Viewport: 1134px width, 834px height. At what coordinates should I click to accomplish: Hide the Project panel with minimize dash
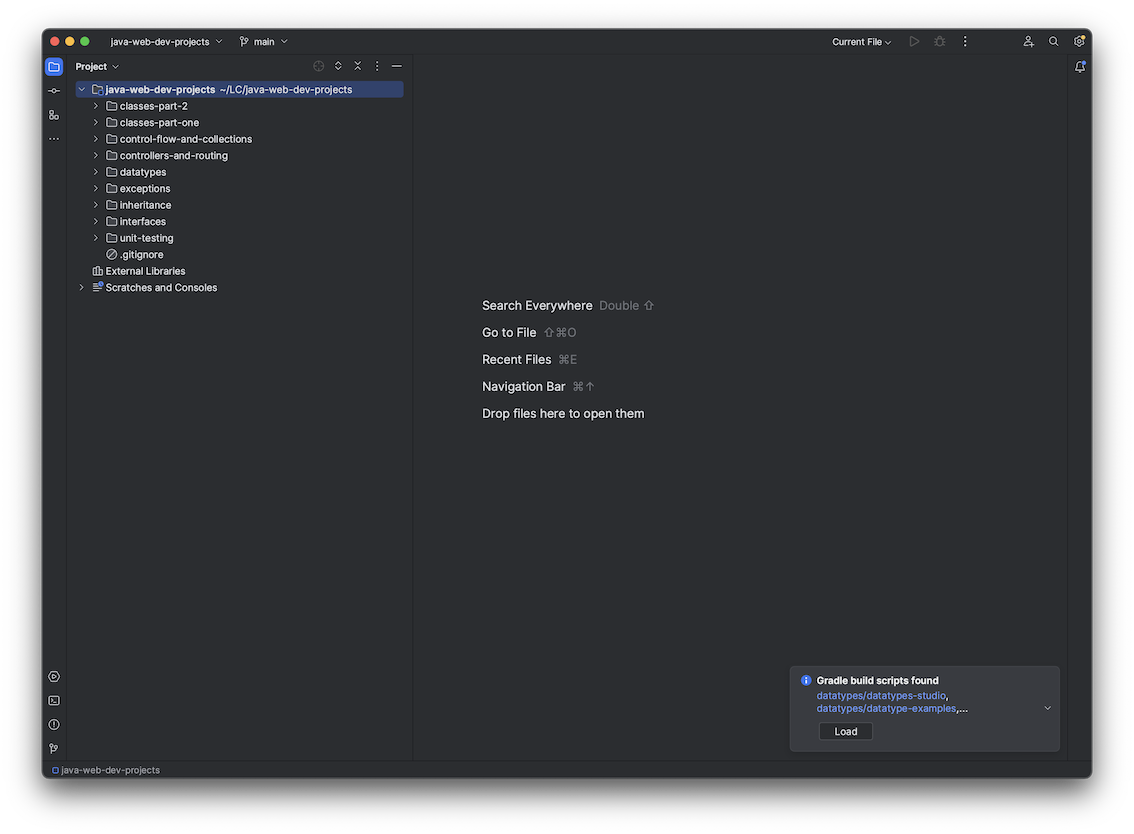point(397,66)
